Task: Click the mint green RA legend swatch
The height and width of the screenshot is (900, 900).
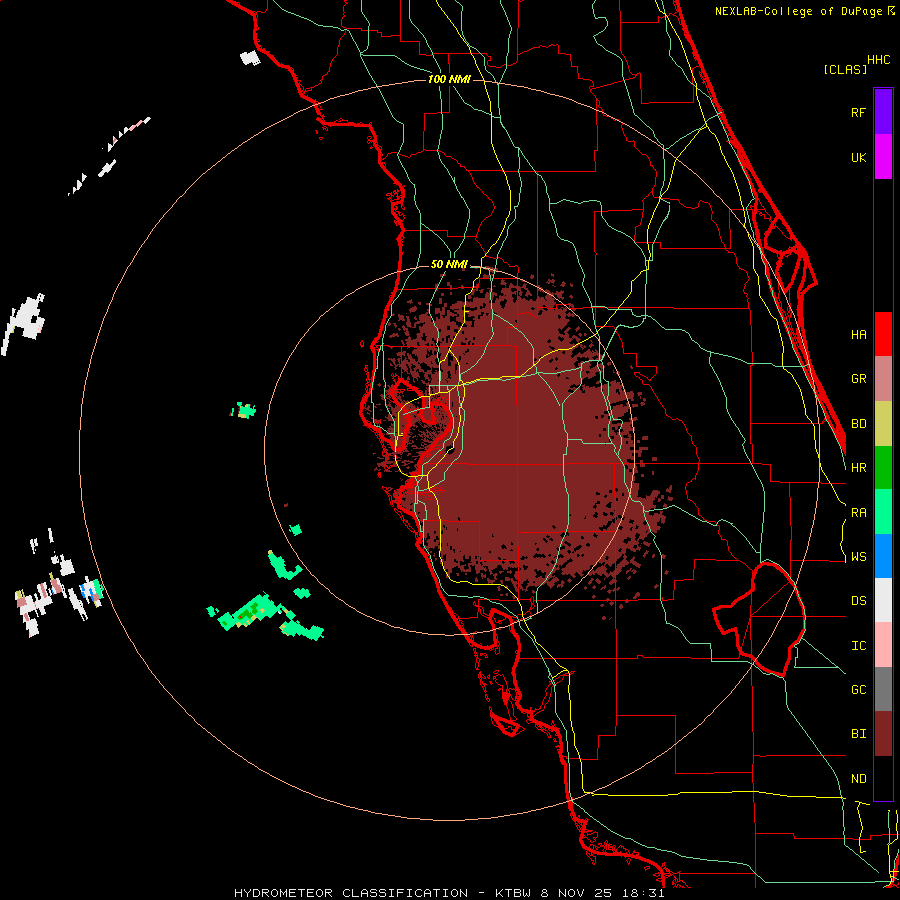Action: tap(883, 512)
